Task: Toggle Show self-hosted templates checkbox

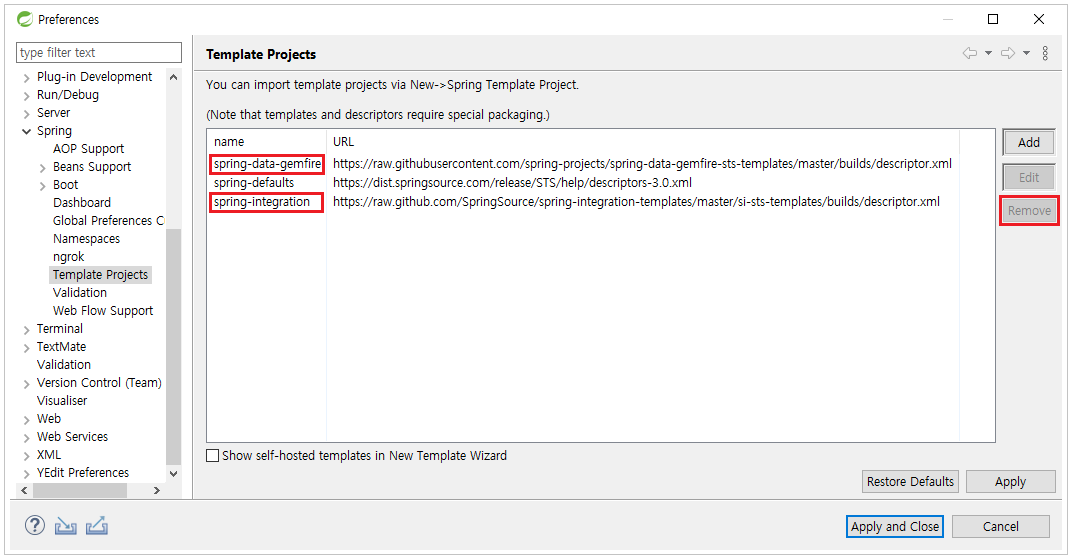Action: 213,455
